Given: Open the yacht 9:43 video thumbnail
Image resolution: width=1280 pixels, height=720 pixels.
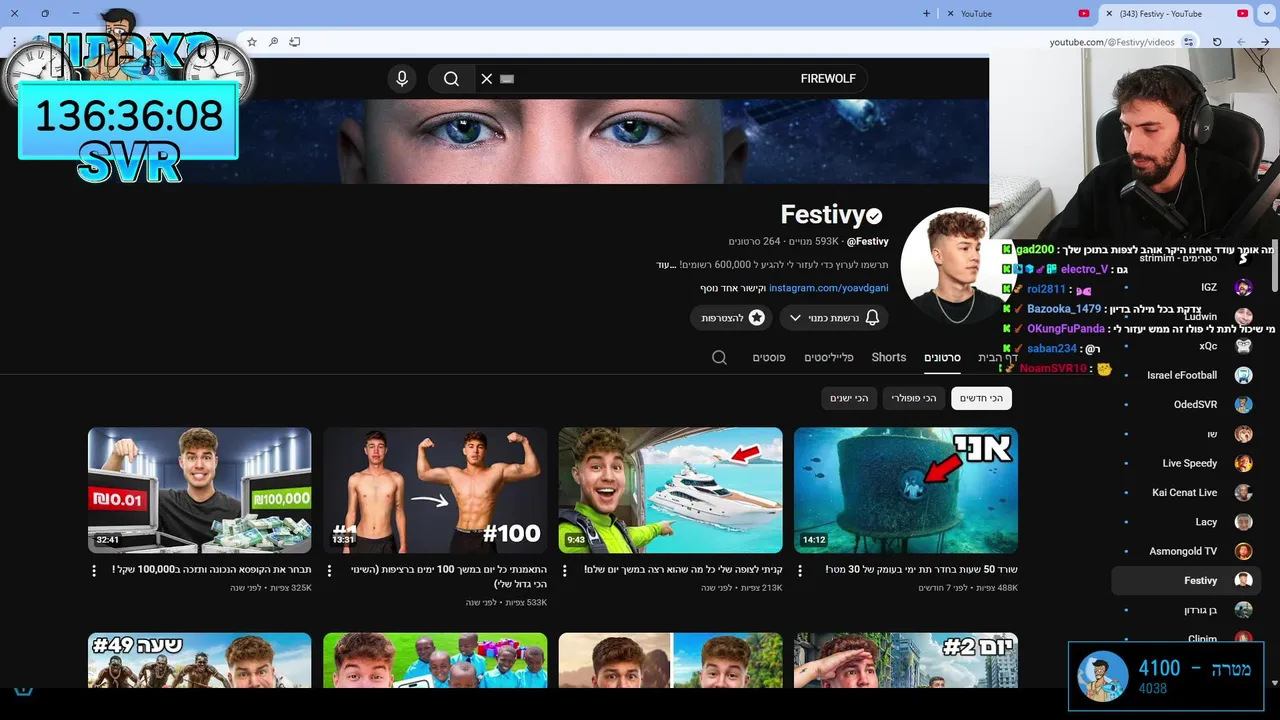Looking at the screenshot, I should pos(670,490).
